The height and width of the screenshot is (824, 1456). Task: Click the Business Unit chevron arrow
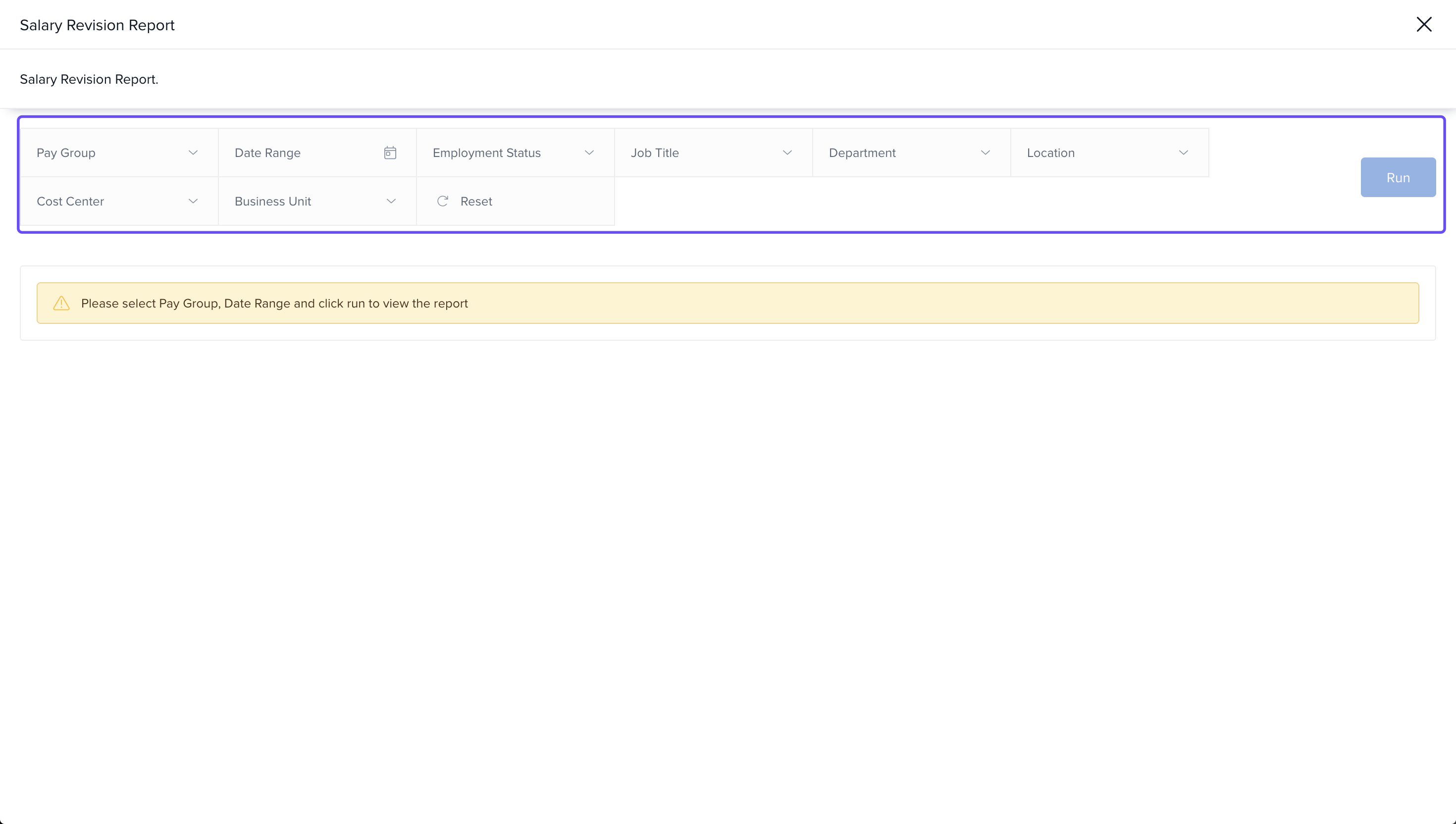point(391,202)
